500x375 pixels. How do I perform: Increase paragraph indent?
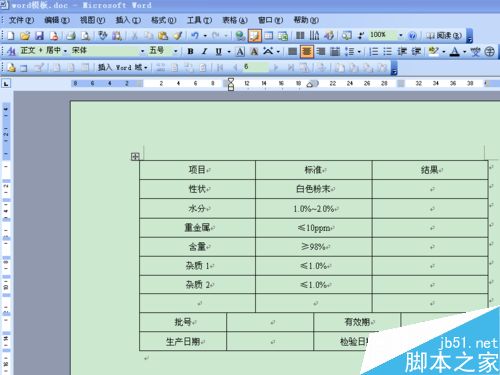(416, 51)
